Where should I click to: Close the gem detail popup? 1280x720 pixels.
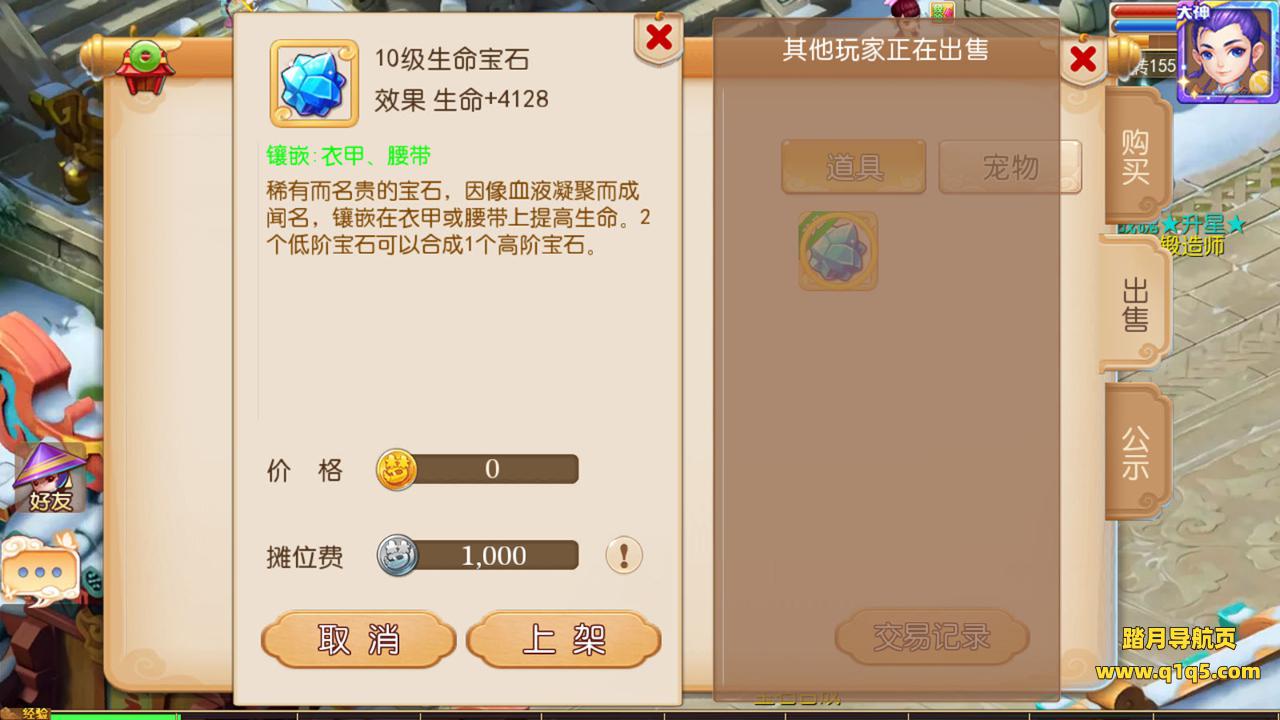coord(659,38)
